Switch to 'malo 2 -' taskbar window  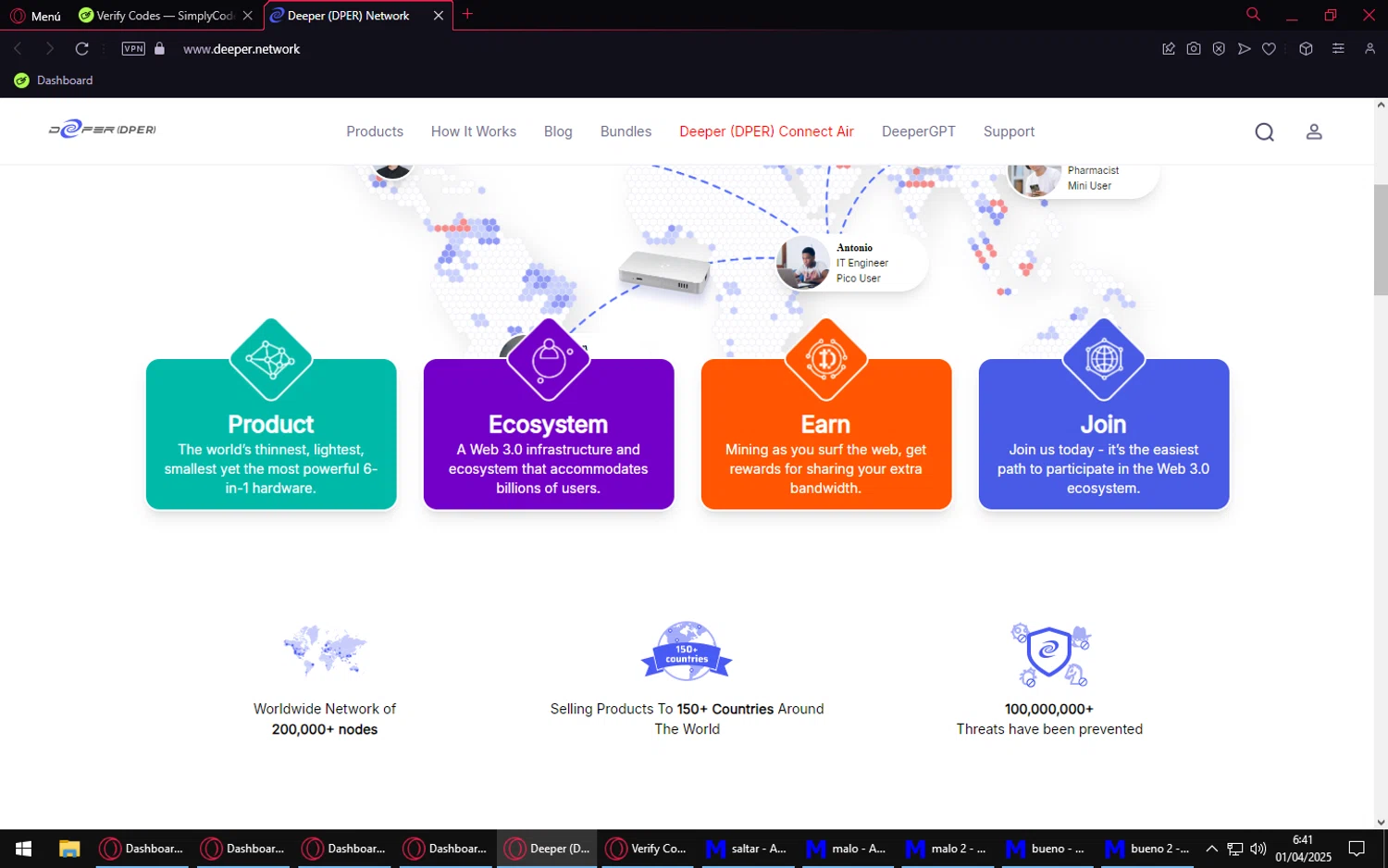[x=948, y=849]
